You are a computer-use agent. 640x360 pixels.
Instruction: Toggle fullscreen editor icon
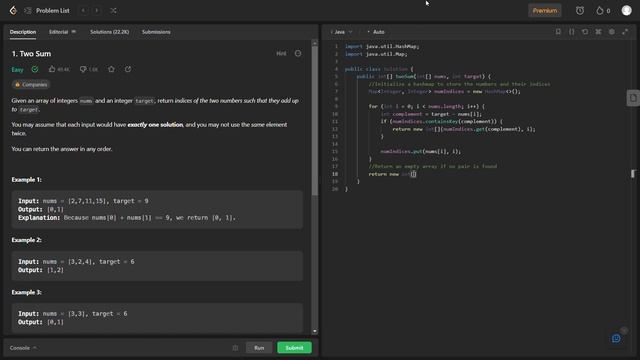point(625,32)
